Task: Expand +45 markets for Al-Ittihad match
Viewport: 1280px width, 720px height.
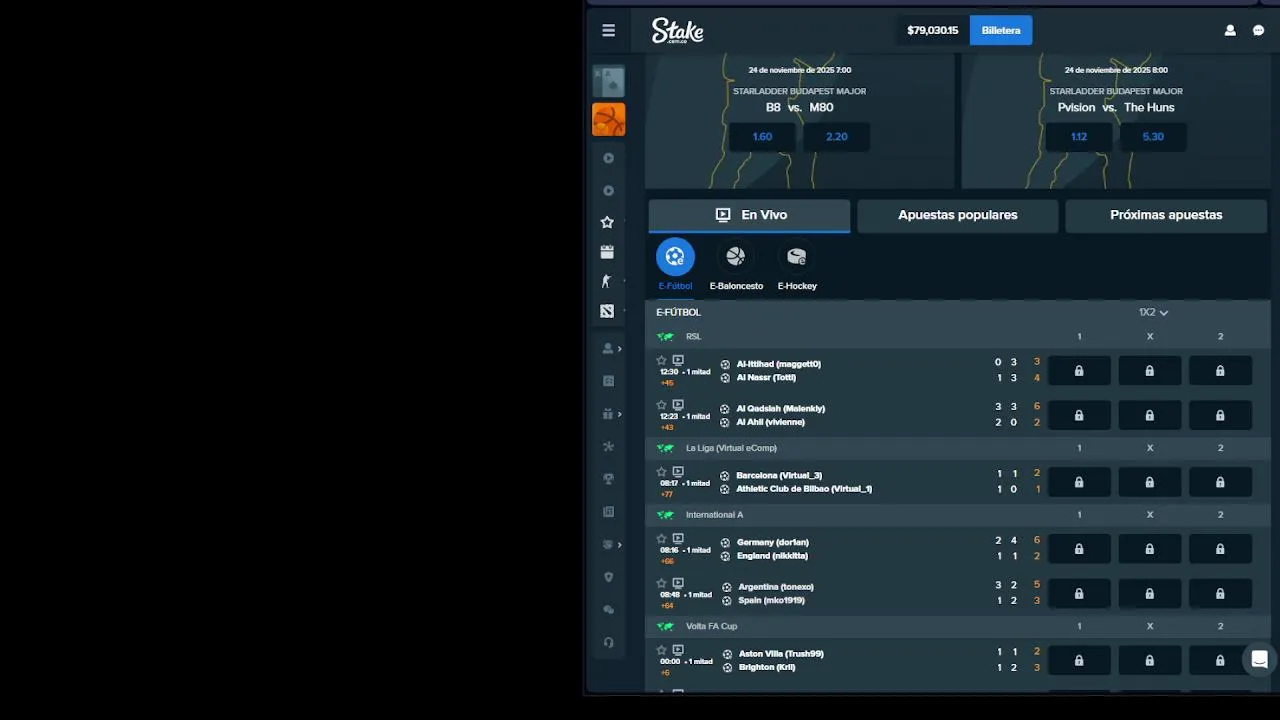Action: [x=667, y=383]
